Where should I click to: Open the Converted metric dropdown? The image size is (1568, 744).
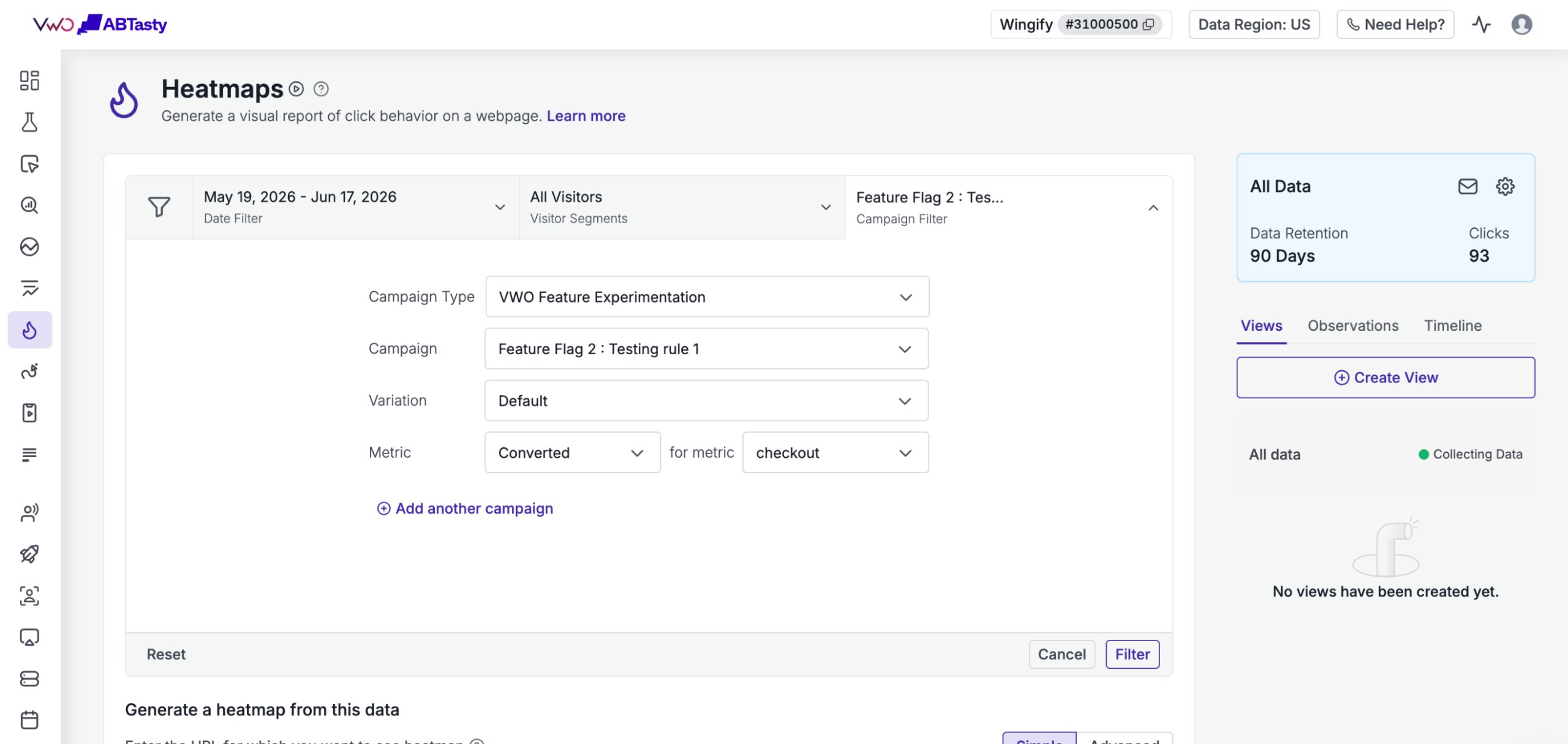(x=572, y=453)
